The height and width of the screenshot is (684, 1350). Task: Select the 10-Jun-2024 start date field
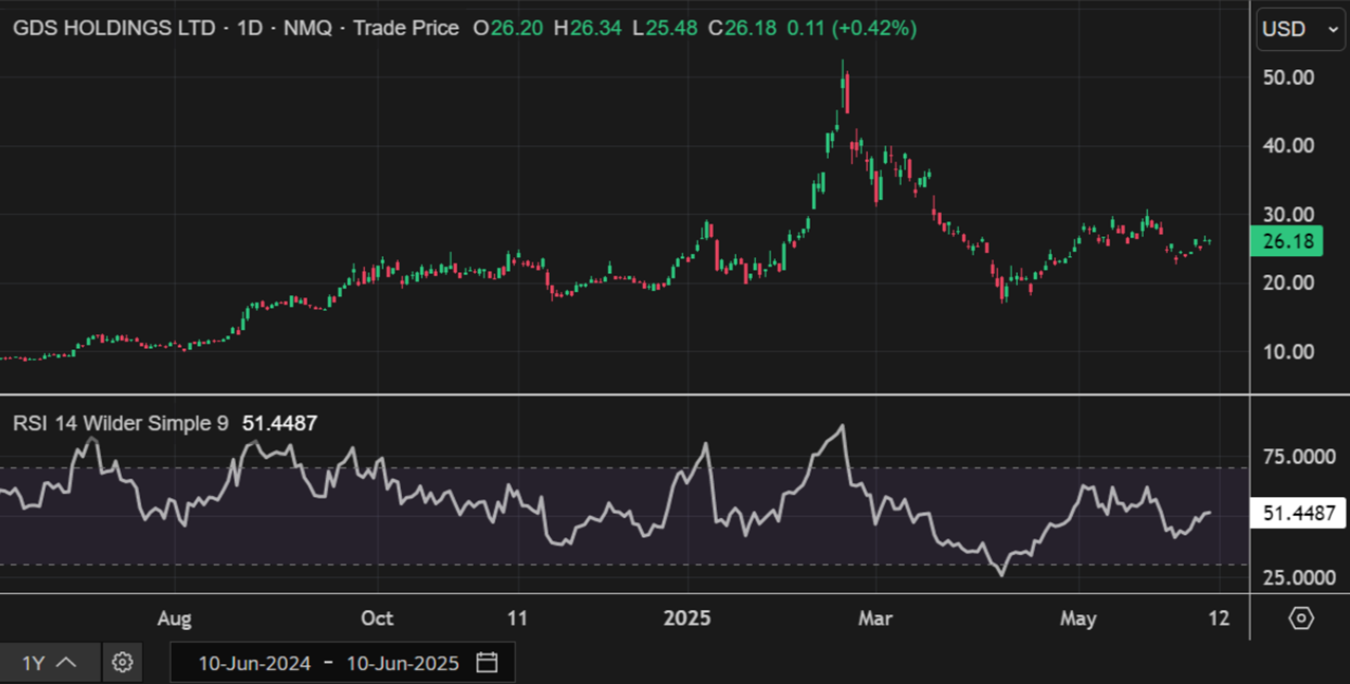point(254,663)
